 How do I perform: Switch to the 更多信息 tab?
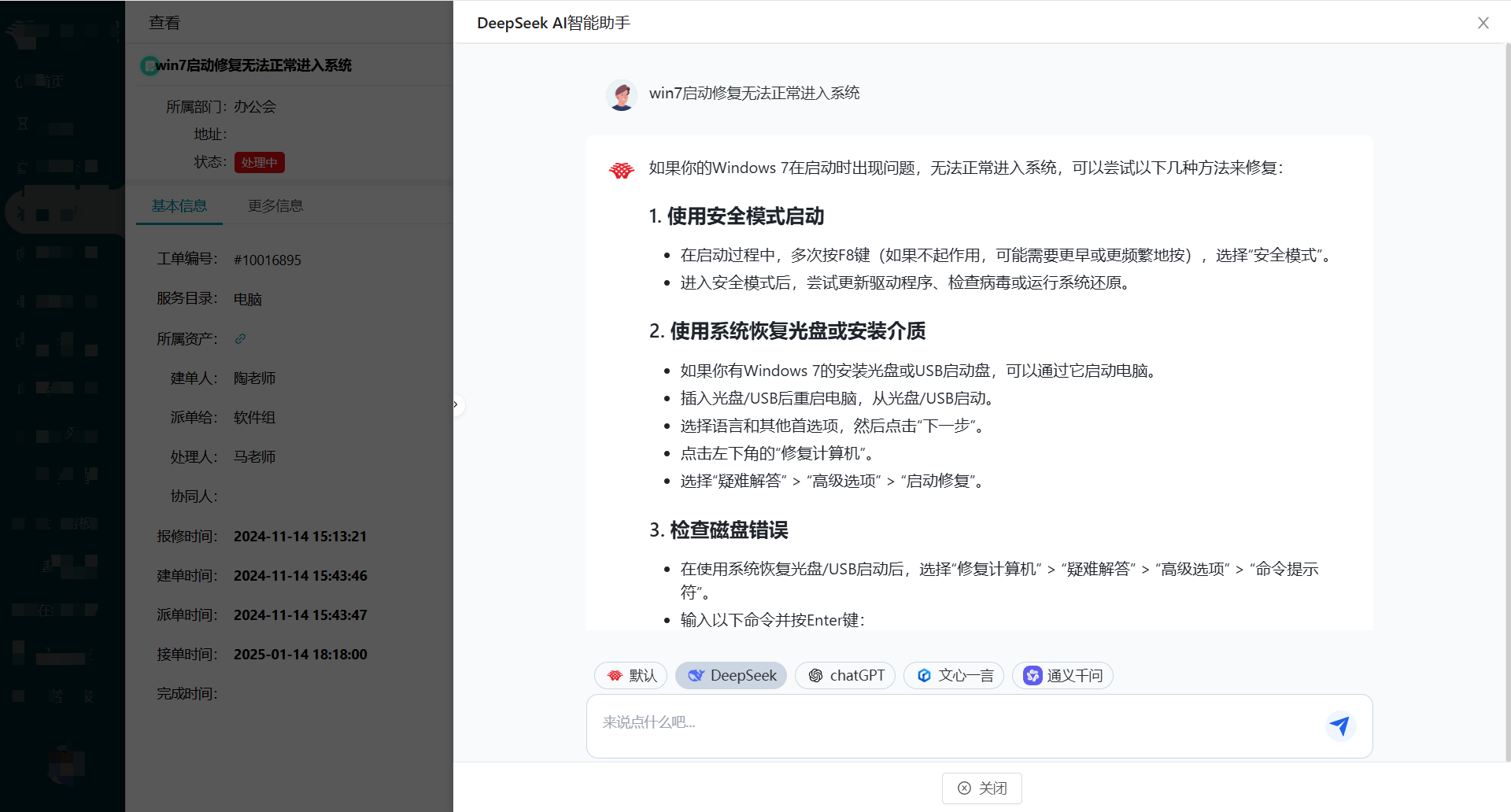pos(275,205)
